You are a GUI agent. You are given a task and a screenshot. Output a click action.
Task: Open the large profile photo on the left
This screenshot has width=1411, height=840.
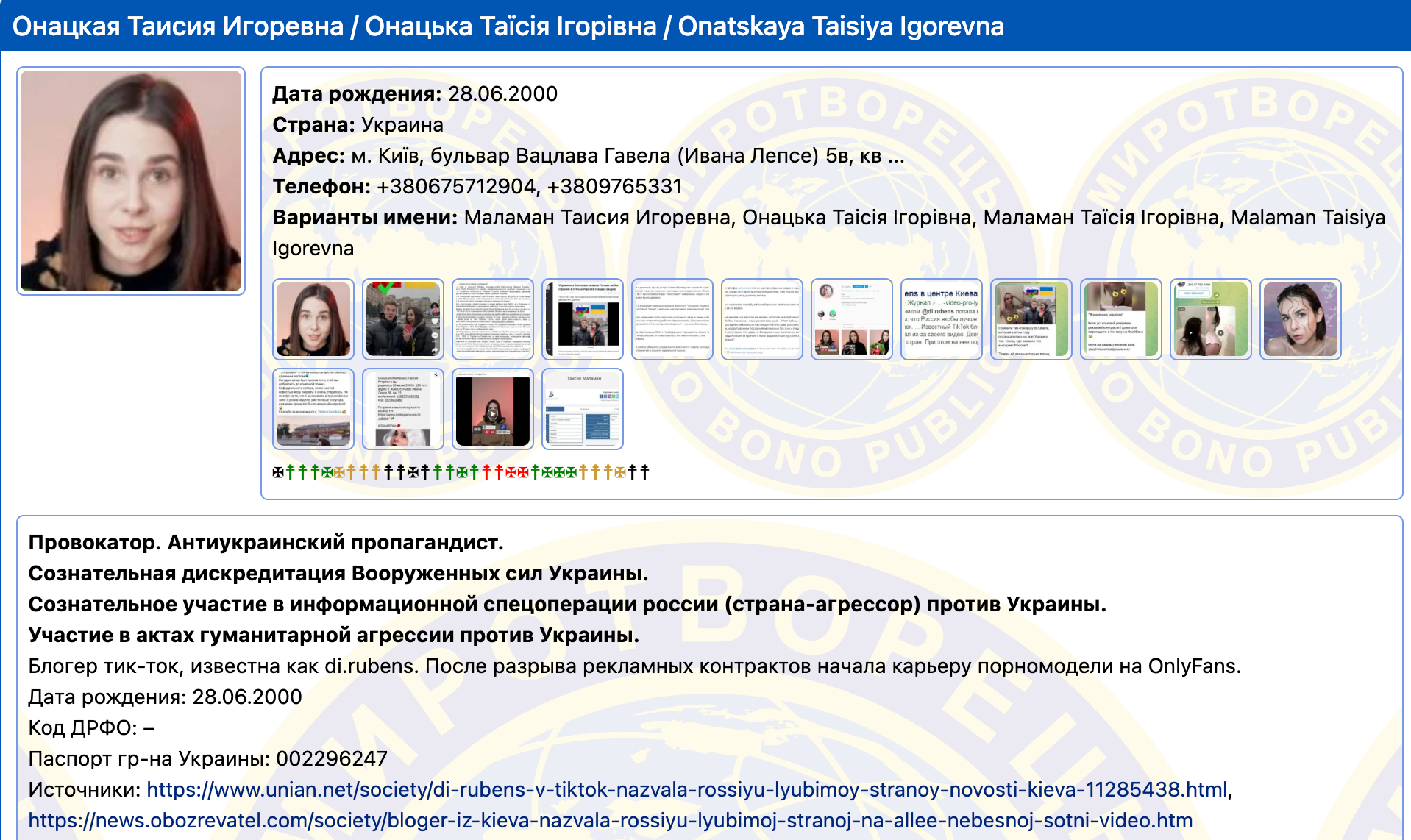tap(131, 181)
